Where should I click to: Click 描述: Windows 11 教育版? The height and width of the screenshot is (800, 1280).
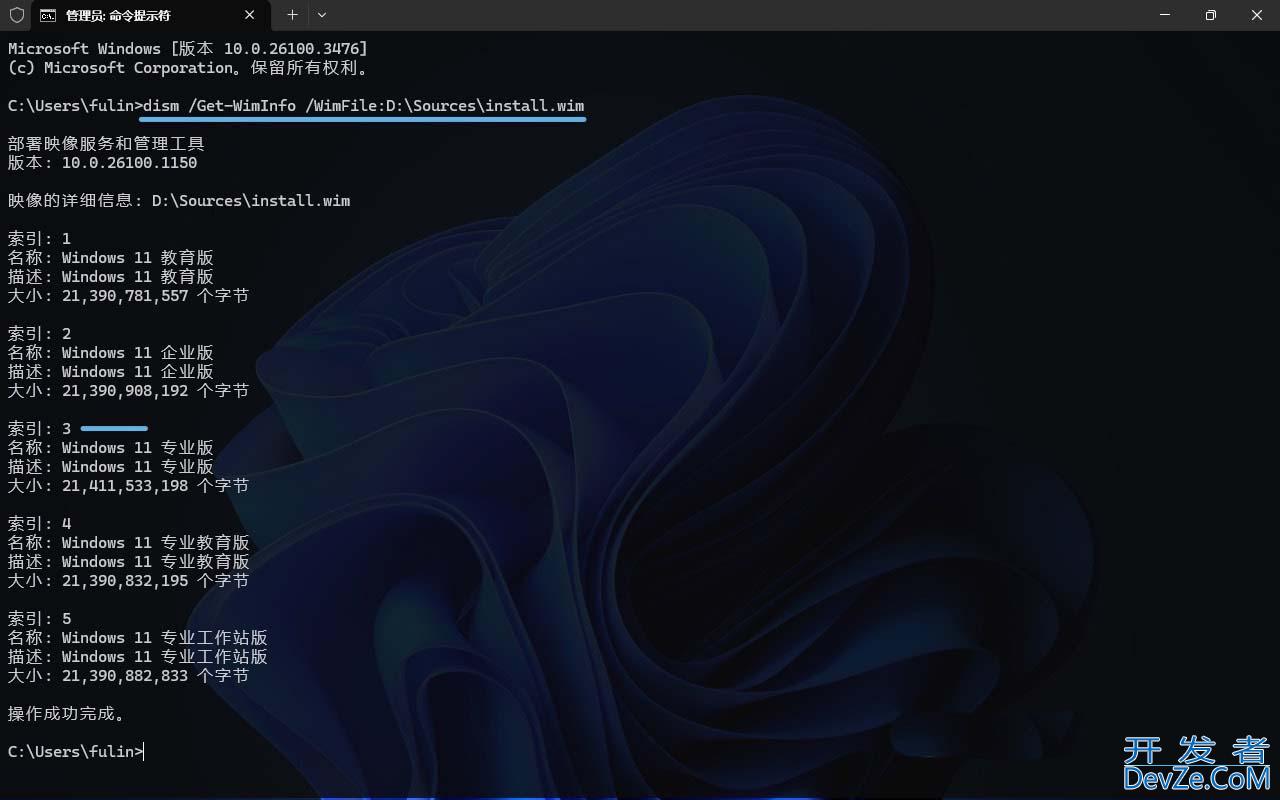[x=111, y=277]
